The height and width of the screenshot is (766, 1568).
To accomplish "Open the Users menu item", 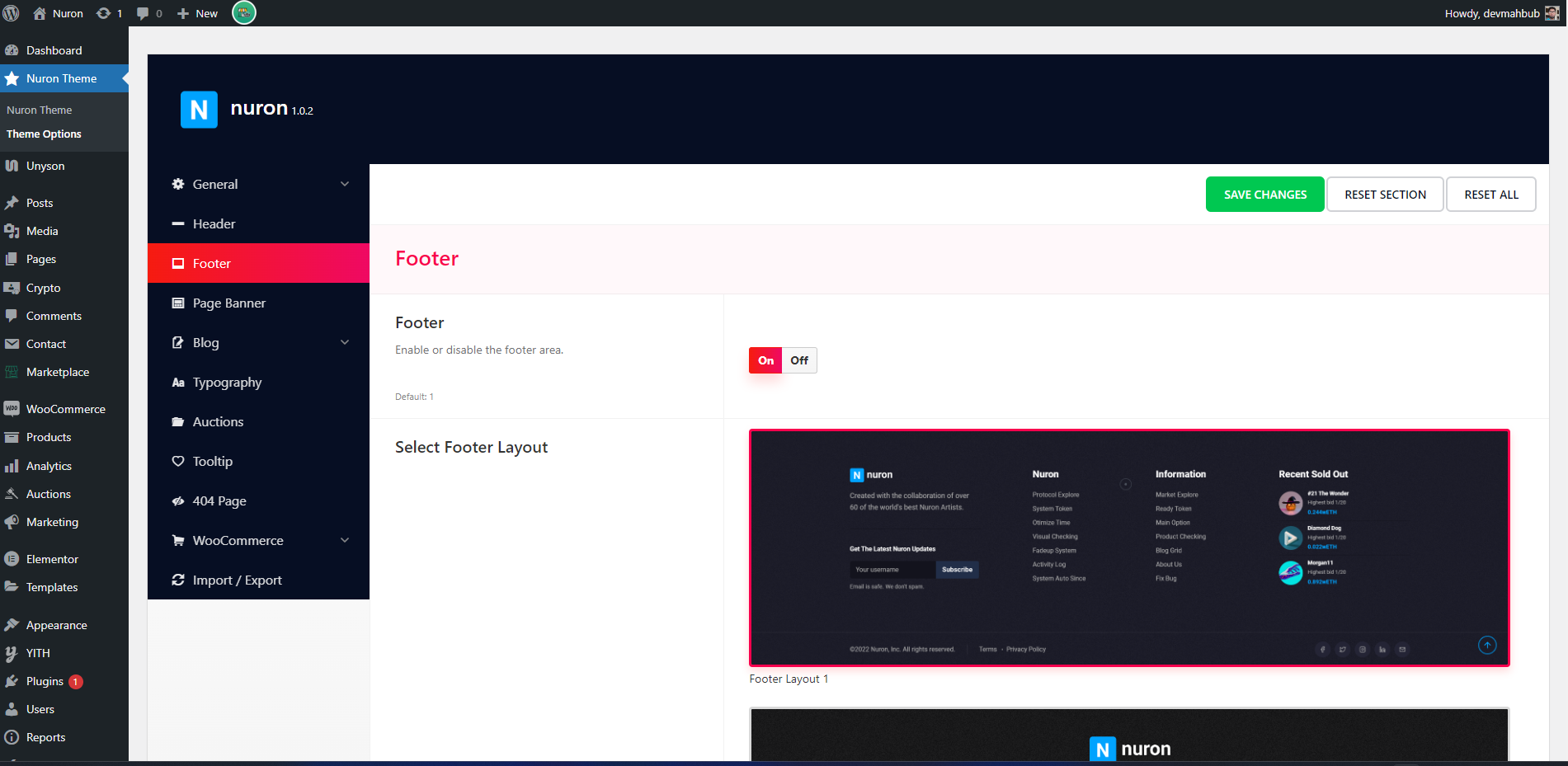I will 64,709.
